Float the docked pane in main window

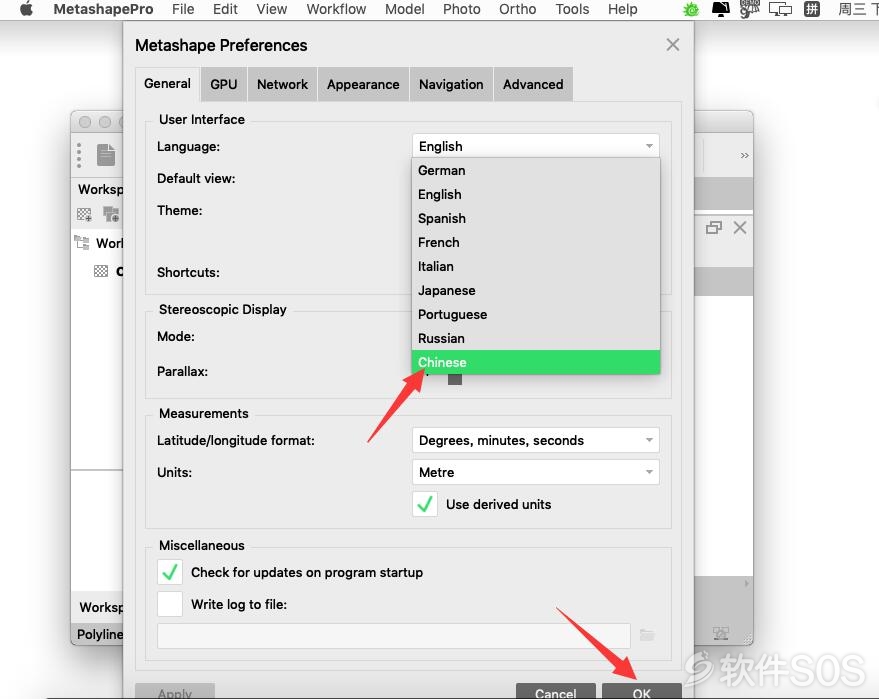(714, 228)
